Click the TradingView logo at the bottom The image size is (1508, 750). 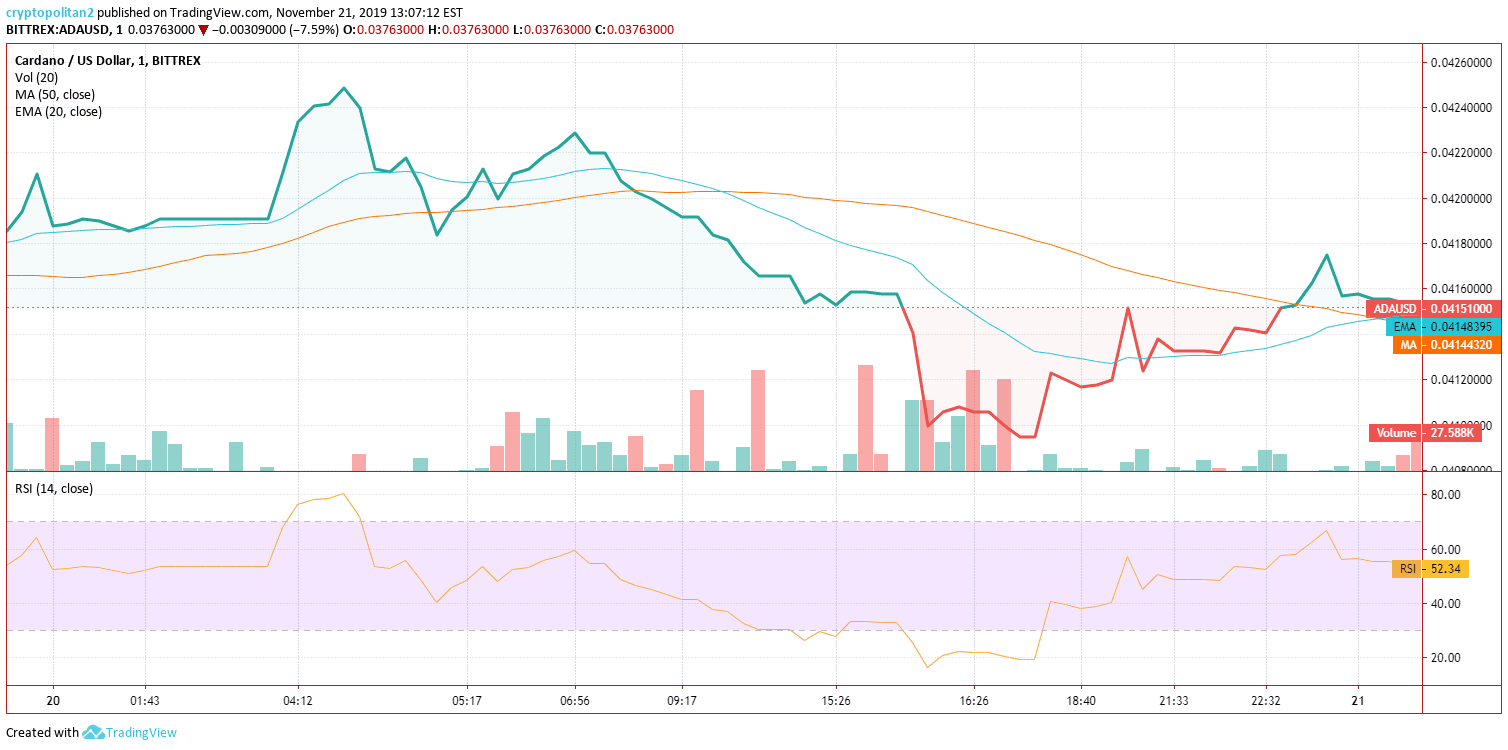(x=130, y=732)
